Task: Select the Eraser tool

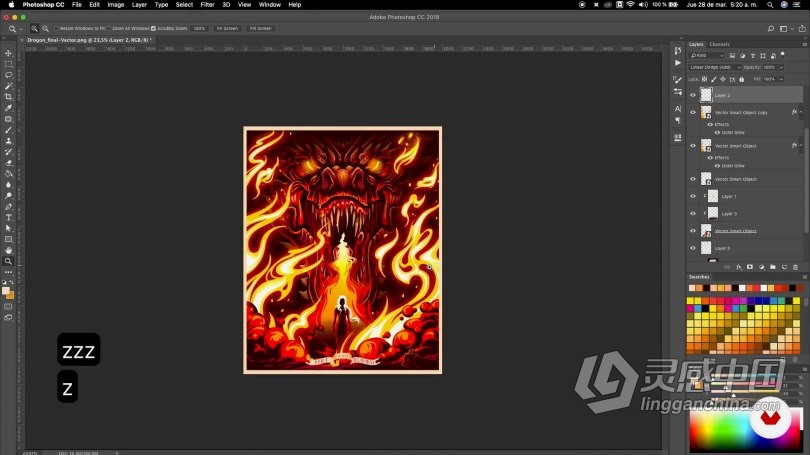Action: pyautogui.click(x=8, y=163)
